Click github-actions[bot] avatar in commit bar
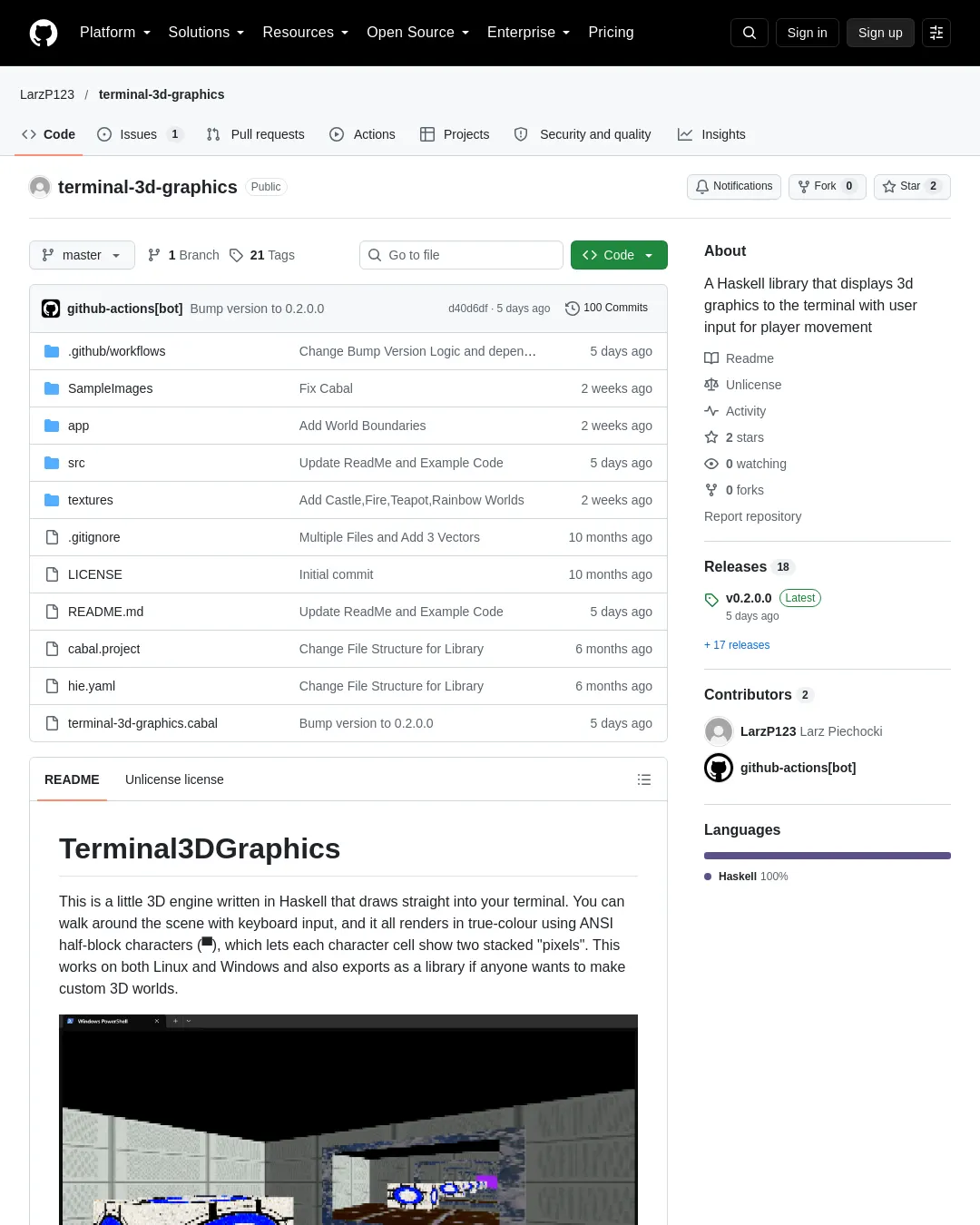Image resolution: width=980 pixels, height=1225 pixels. click(x=51, y=309)
